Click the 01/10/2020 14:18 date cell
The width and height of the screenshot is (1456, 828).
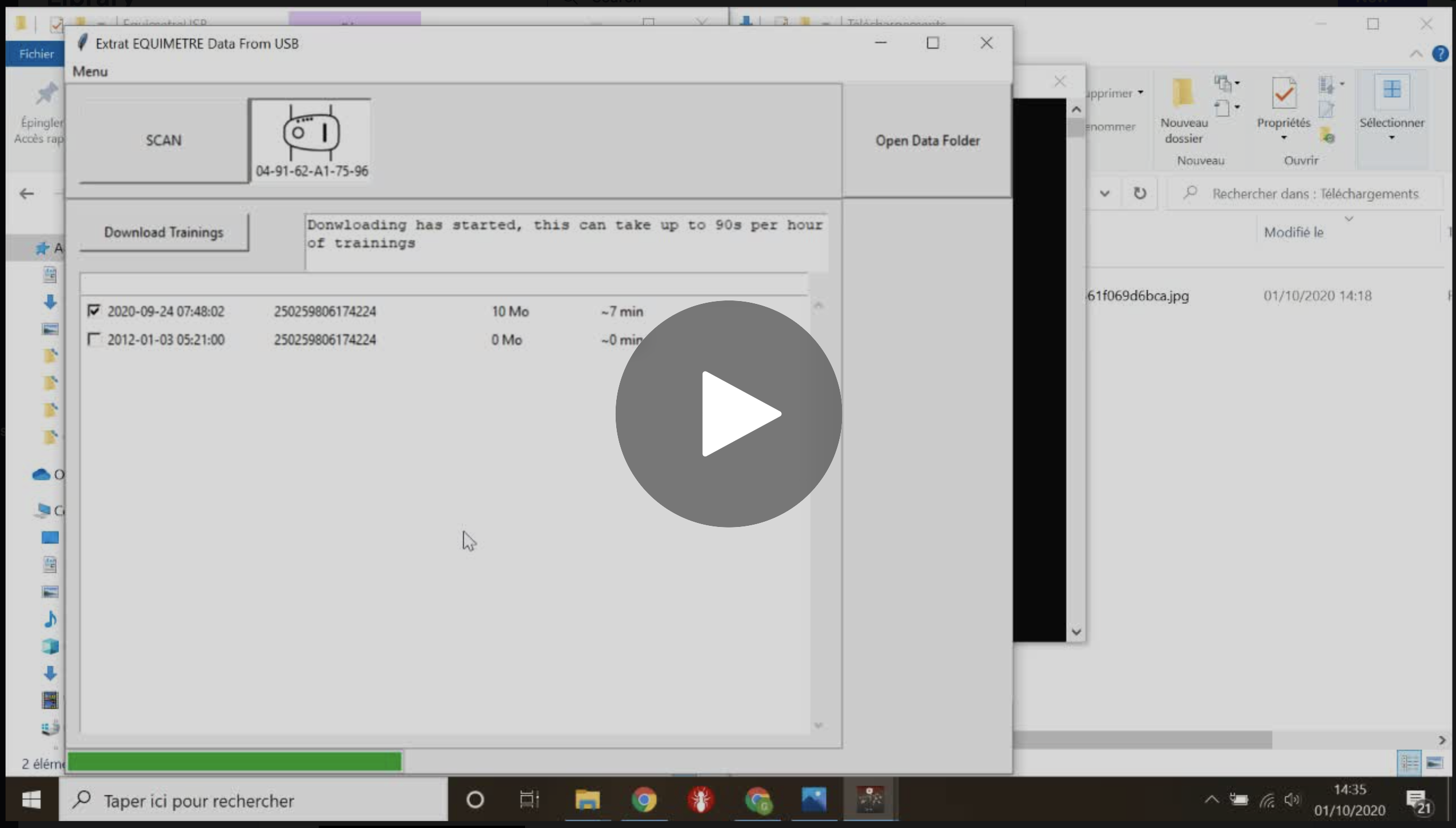1317,296
